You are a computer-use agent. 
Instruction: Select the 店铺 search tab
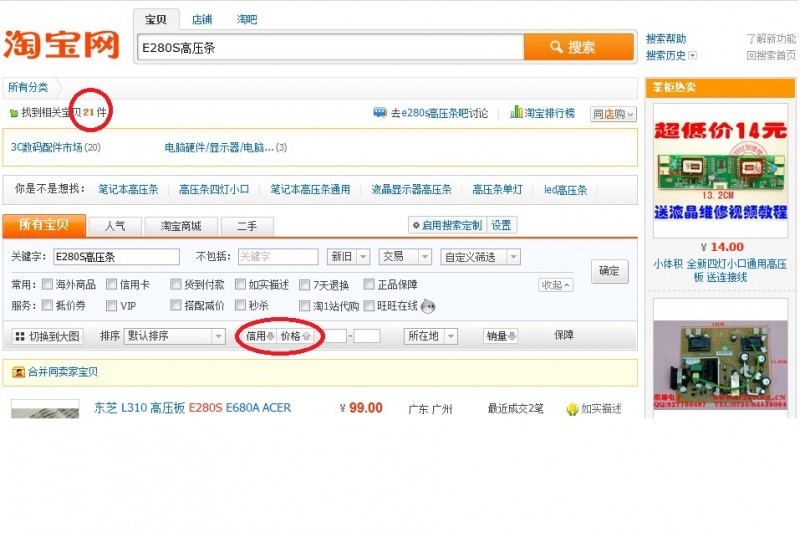click(x=202, y=19)
